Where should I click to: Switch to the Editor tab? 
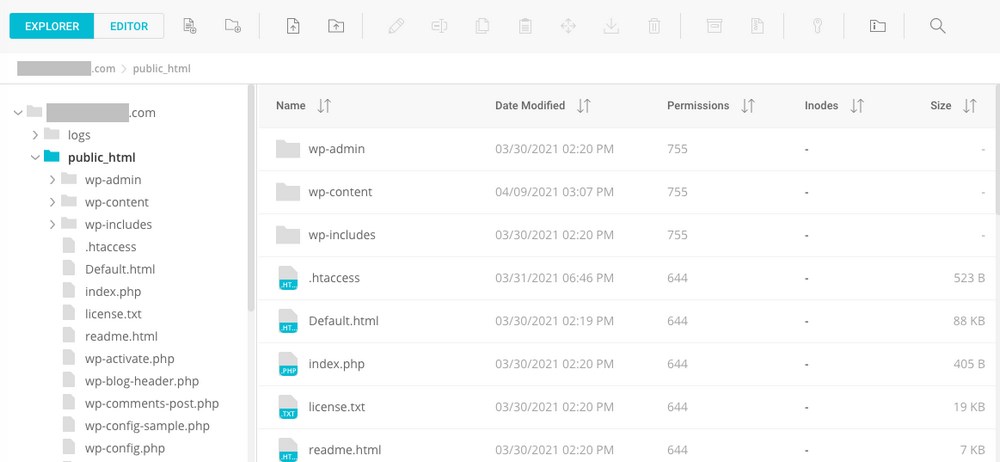coord(129,26)
